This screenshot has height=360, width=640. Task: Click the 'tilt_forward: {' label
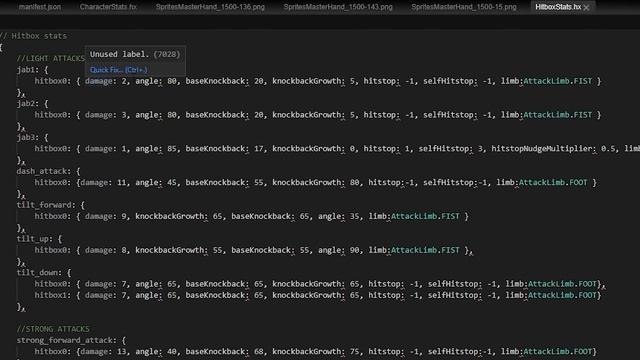(x=51, y=205)
